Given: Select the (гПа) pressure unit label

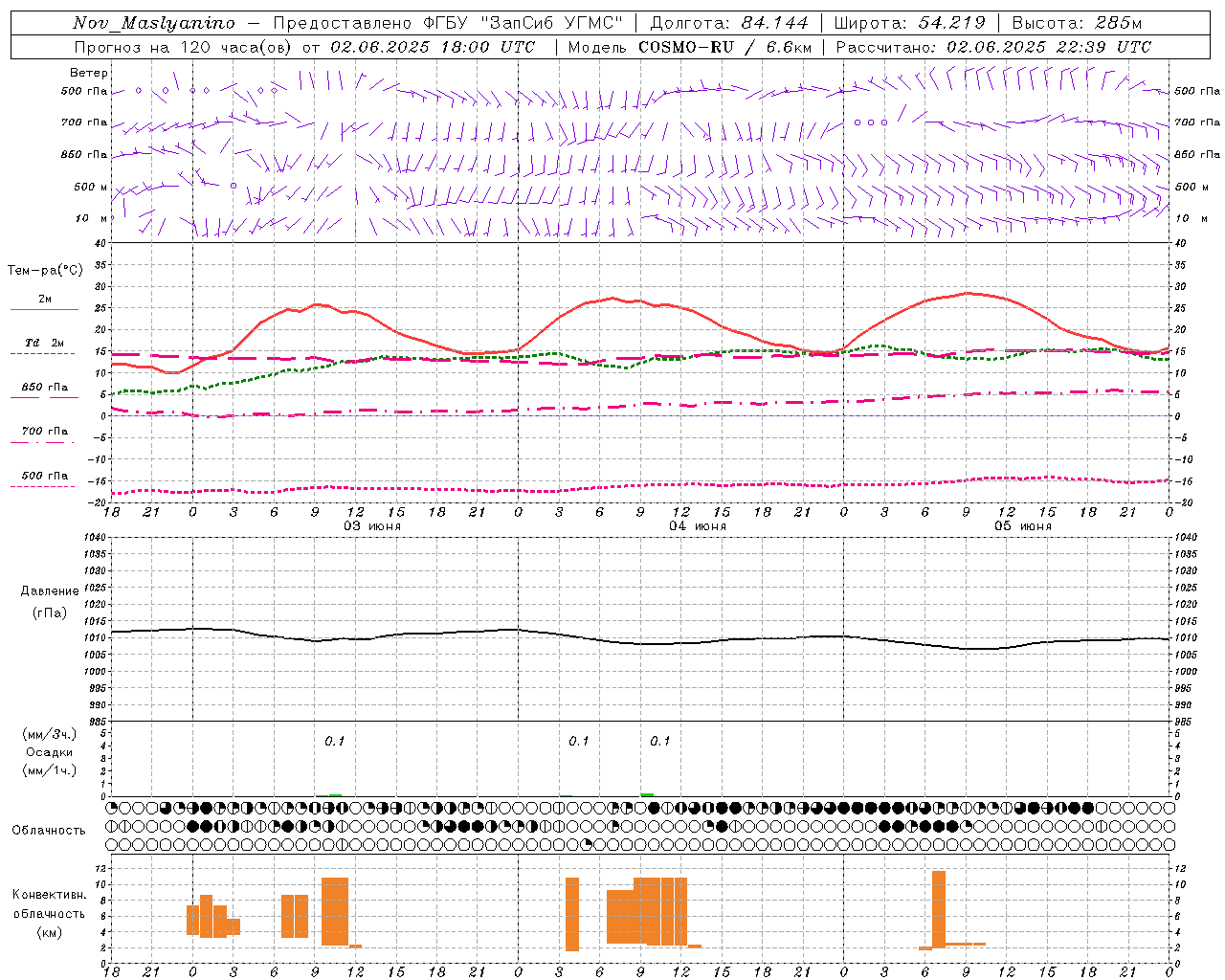Looking at the screenshot, I should 50,612.
